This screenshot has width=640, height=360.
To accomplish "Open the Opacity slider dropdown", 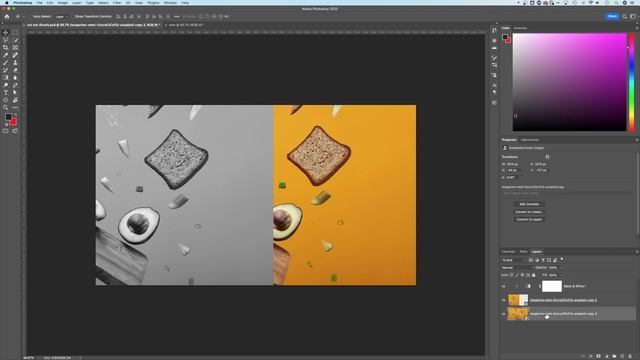I will tap(560, 268).
